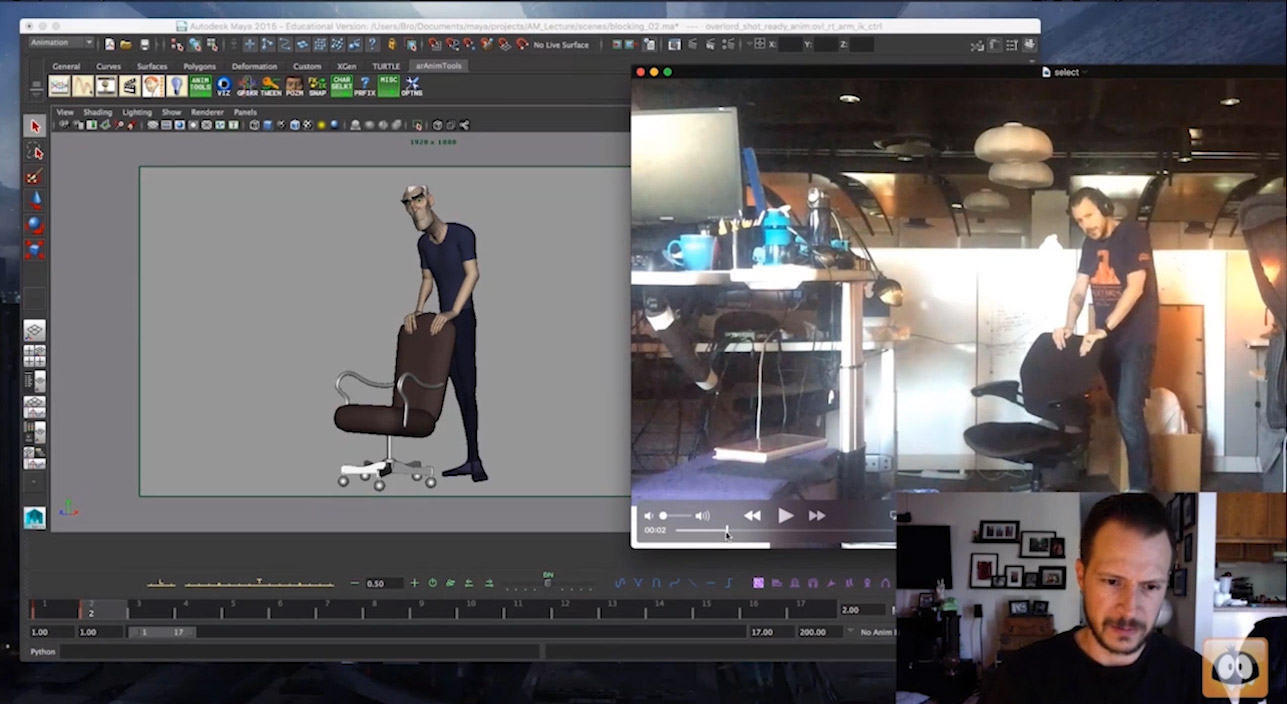Click the Python command line label
Viewport: 1287px width, 704px height.
coord(43,651)
